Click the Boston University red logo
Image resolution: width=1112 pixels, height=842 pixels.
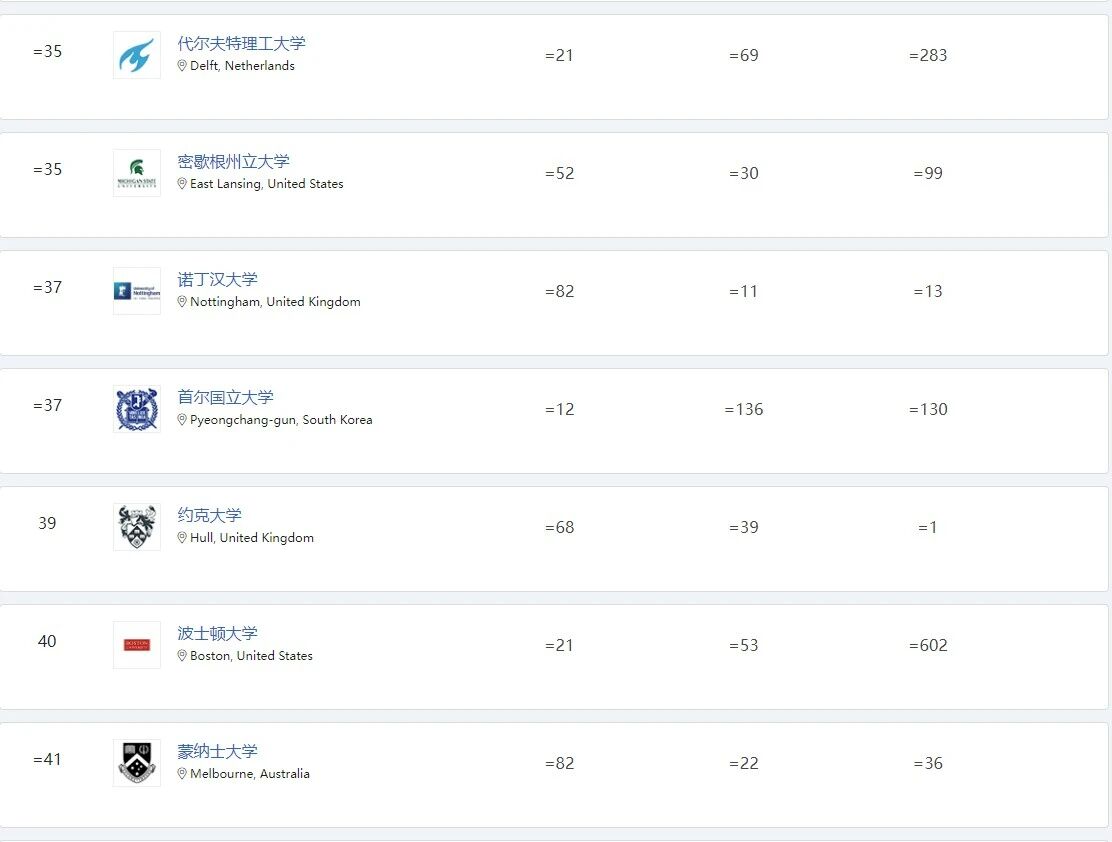point(136,645)
